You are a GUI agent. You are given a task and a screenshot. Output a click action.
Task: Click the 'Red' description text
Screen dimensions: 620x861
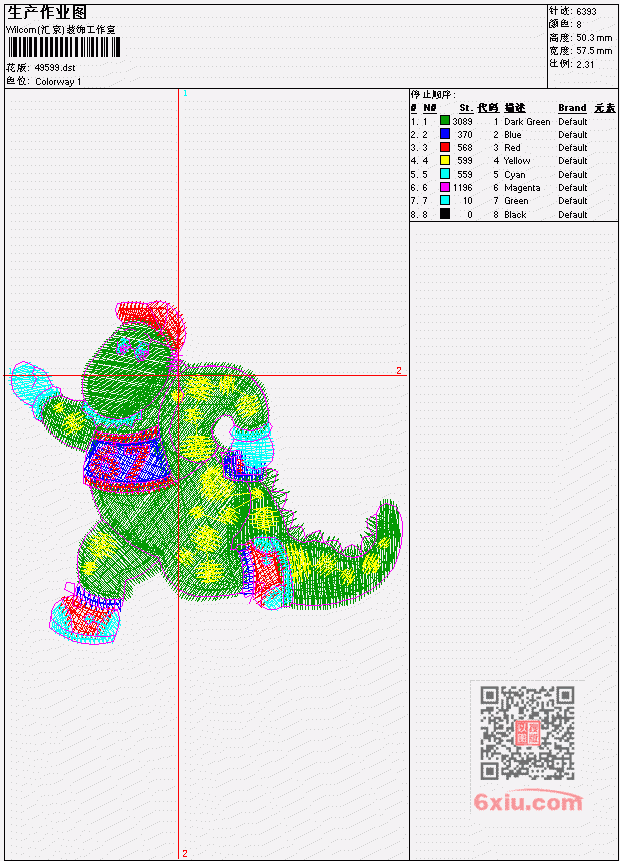pos(512,148)
